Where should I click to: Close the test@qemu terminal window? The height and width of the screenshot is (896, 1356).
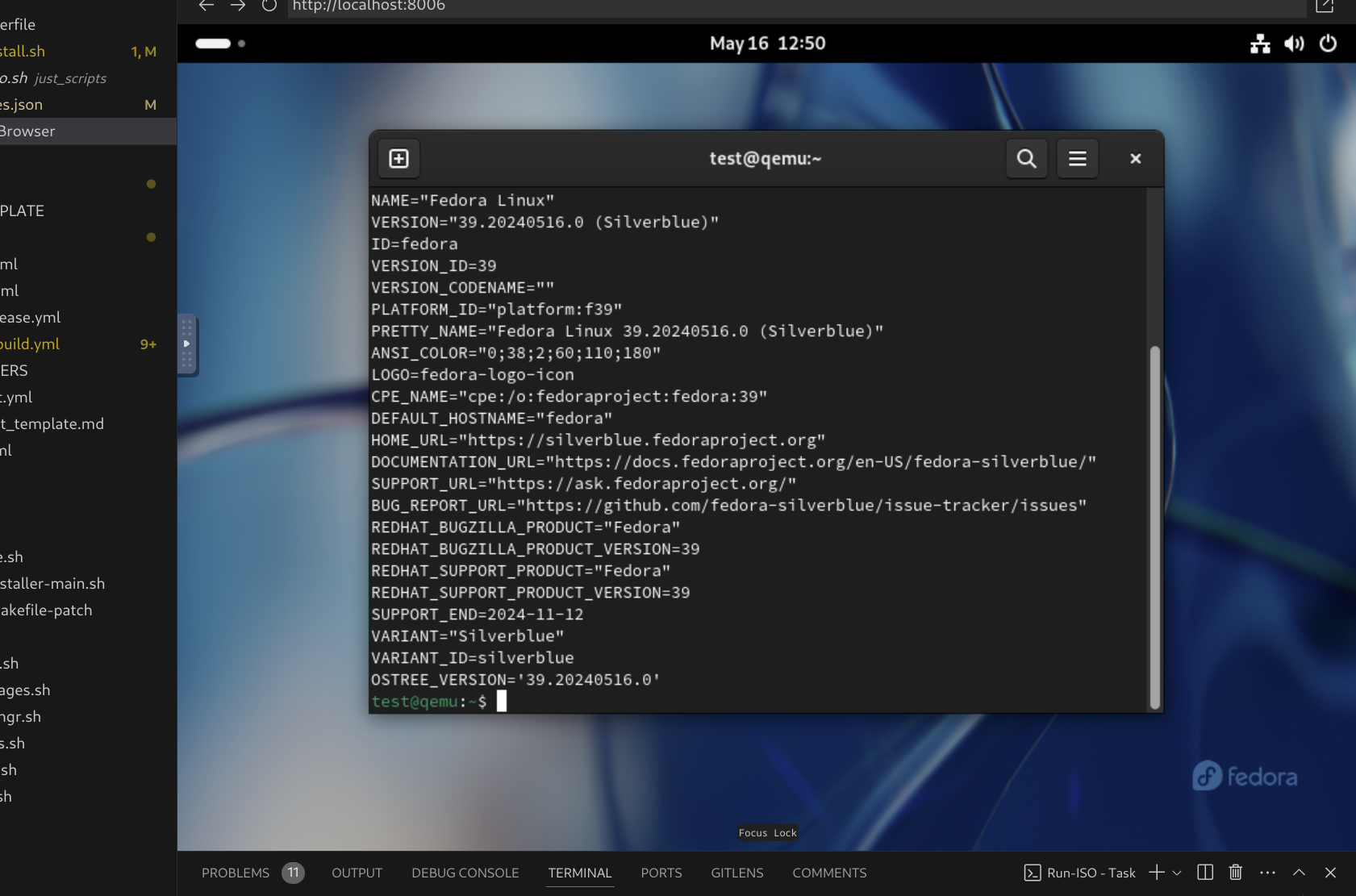[x=1136, y=159]
